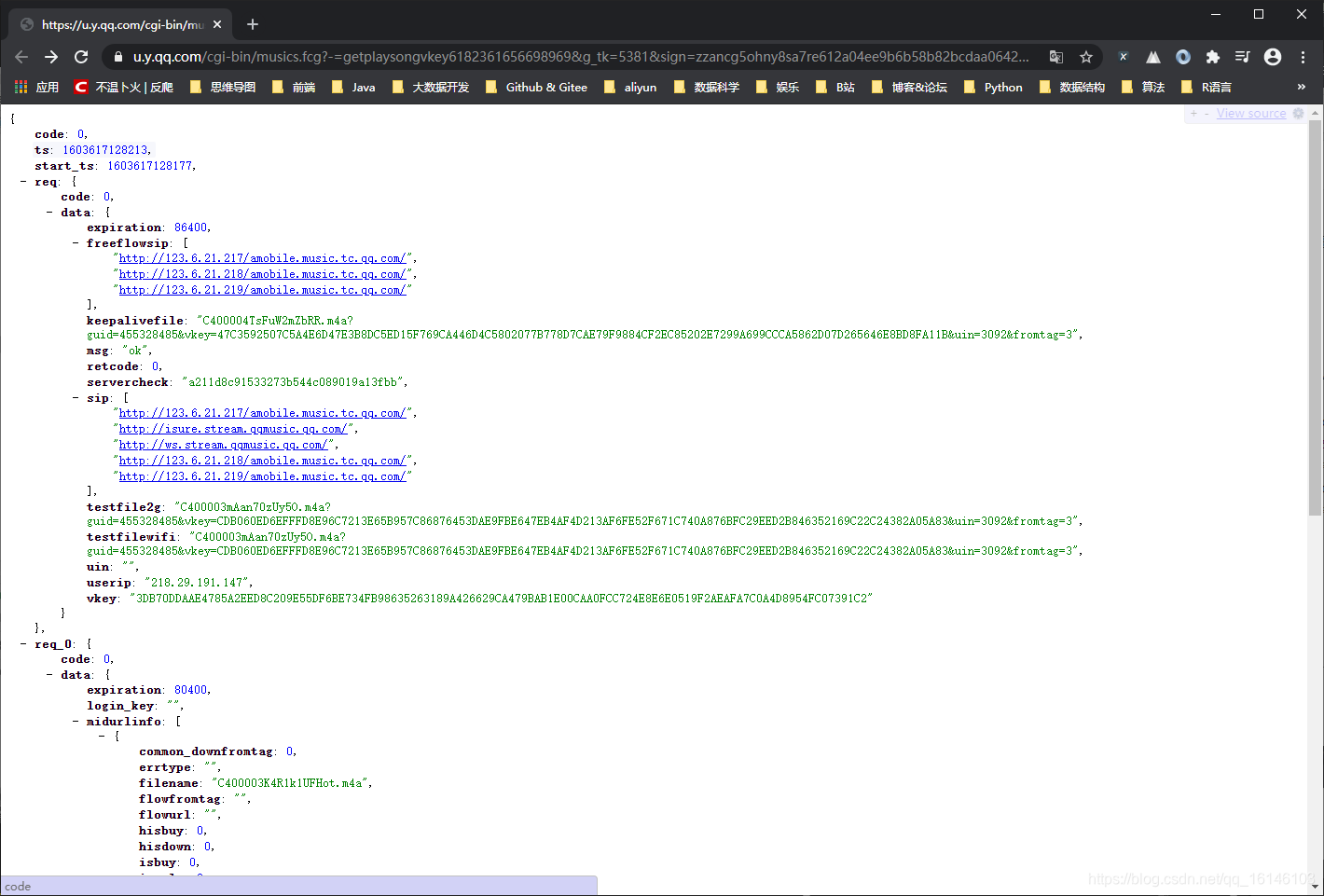
Task: Open the 数据结构 bookmark folder
Action: [x=1071, y=87]
